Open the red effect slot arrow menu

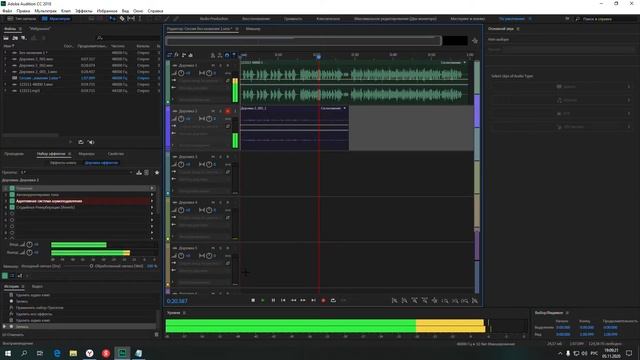tap(152, 201)
